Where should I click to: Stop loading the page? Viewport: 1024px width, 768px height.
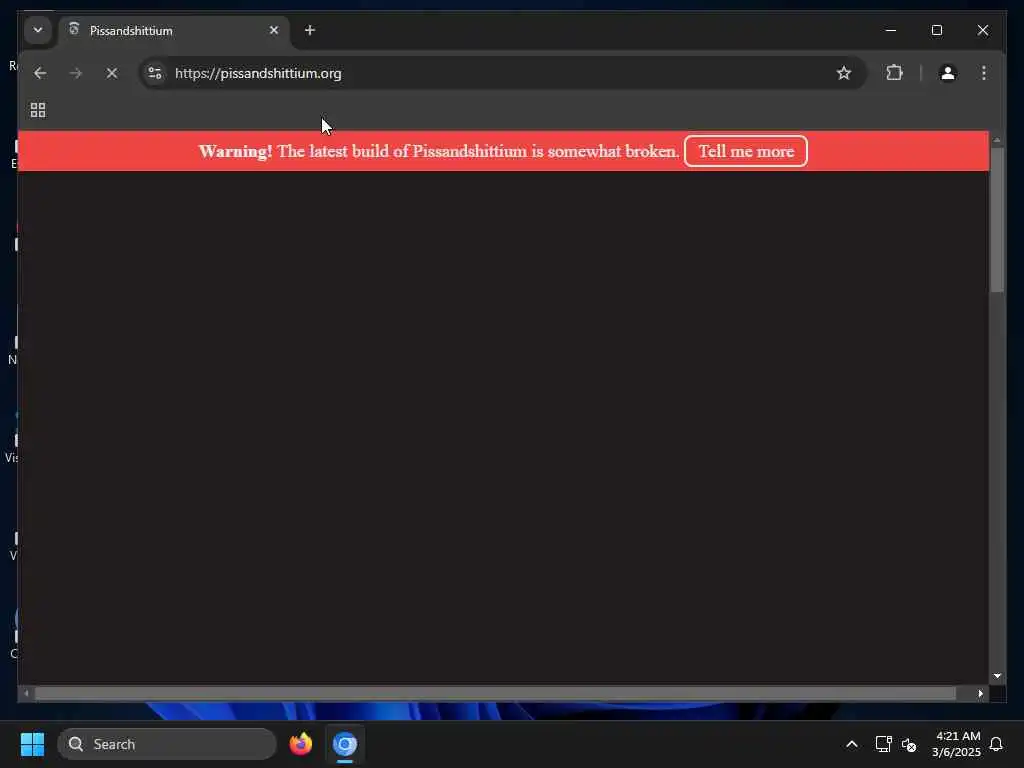(x=112, y=73)
